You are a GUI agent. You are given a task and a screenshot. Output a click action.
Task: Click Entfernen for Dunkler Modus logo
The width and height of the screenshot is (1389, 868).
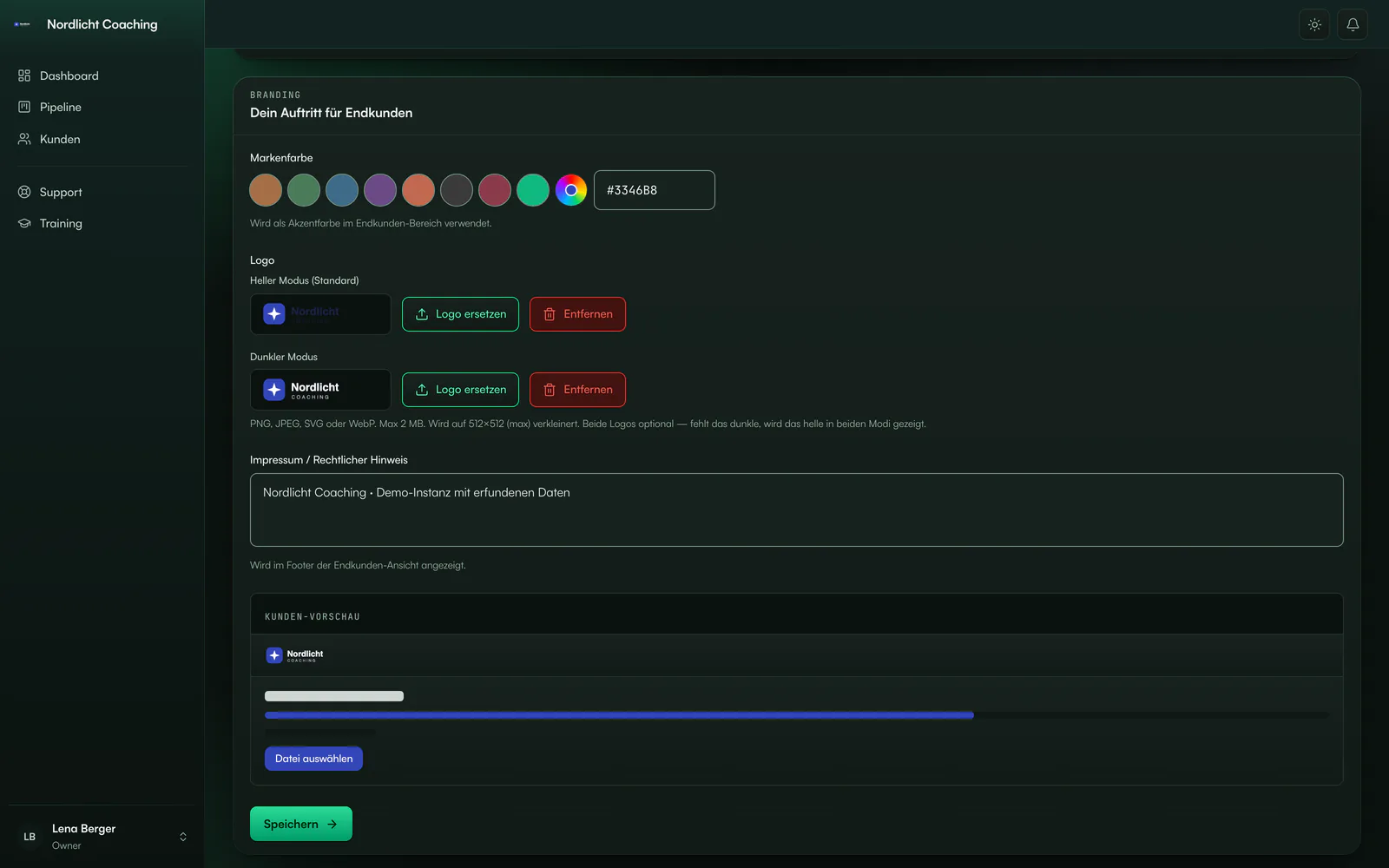(x=577, y=390)
